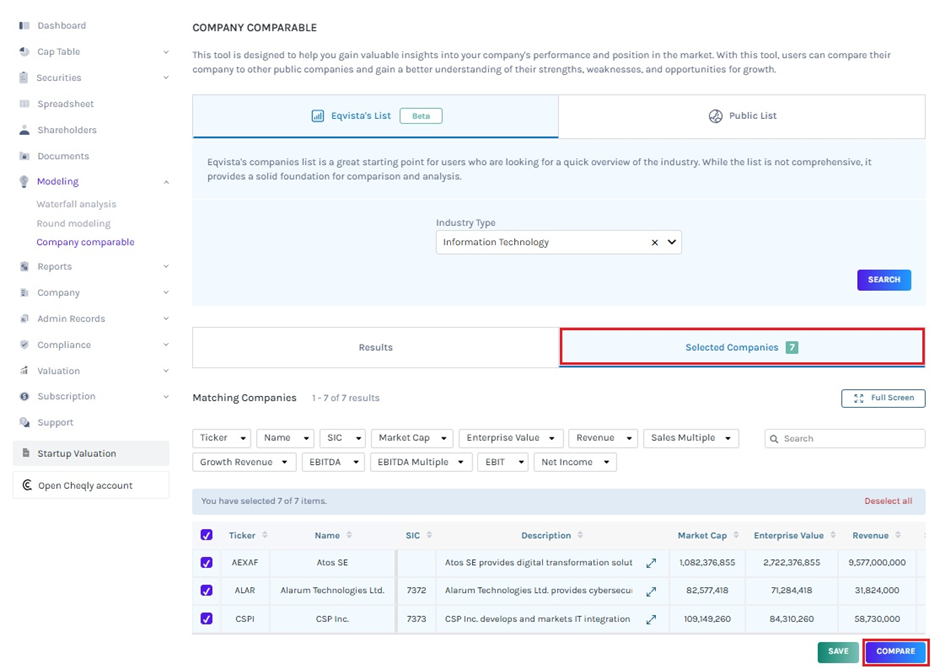Click the Full Screen button

point(883,398)
